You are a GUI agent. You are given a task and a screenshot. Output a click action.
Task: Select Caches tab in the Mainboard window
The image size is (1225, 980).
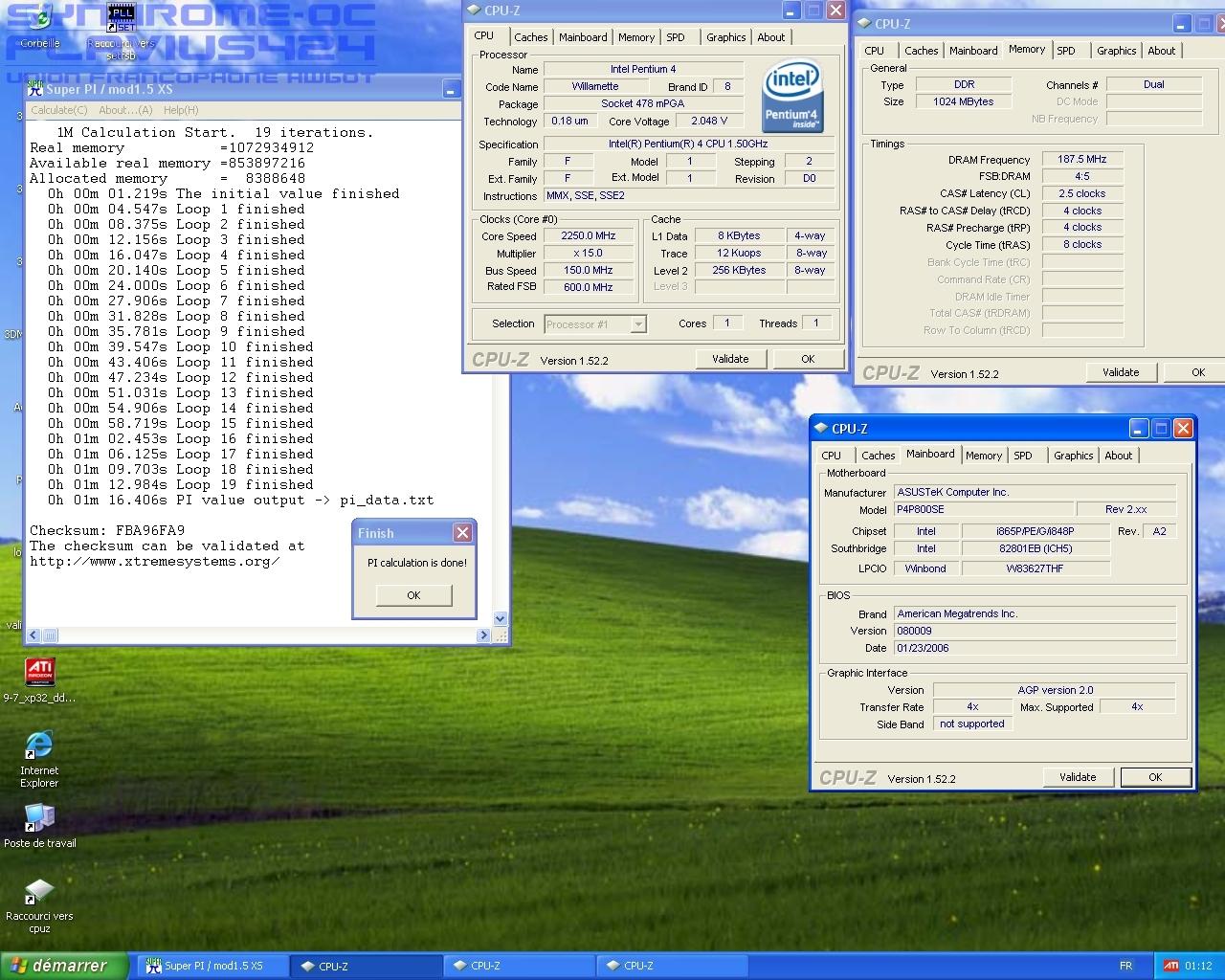tap(878, 456)
